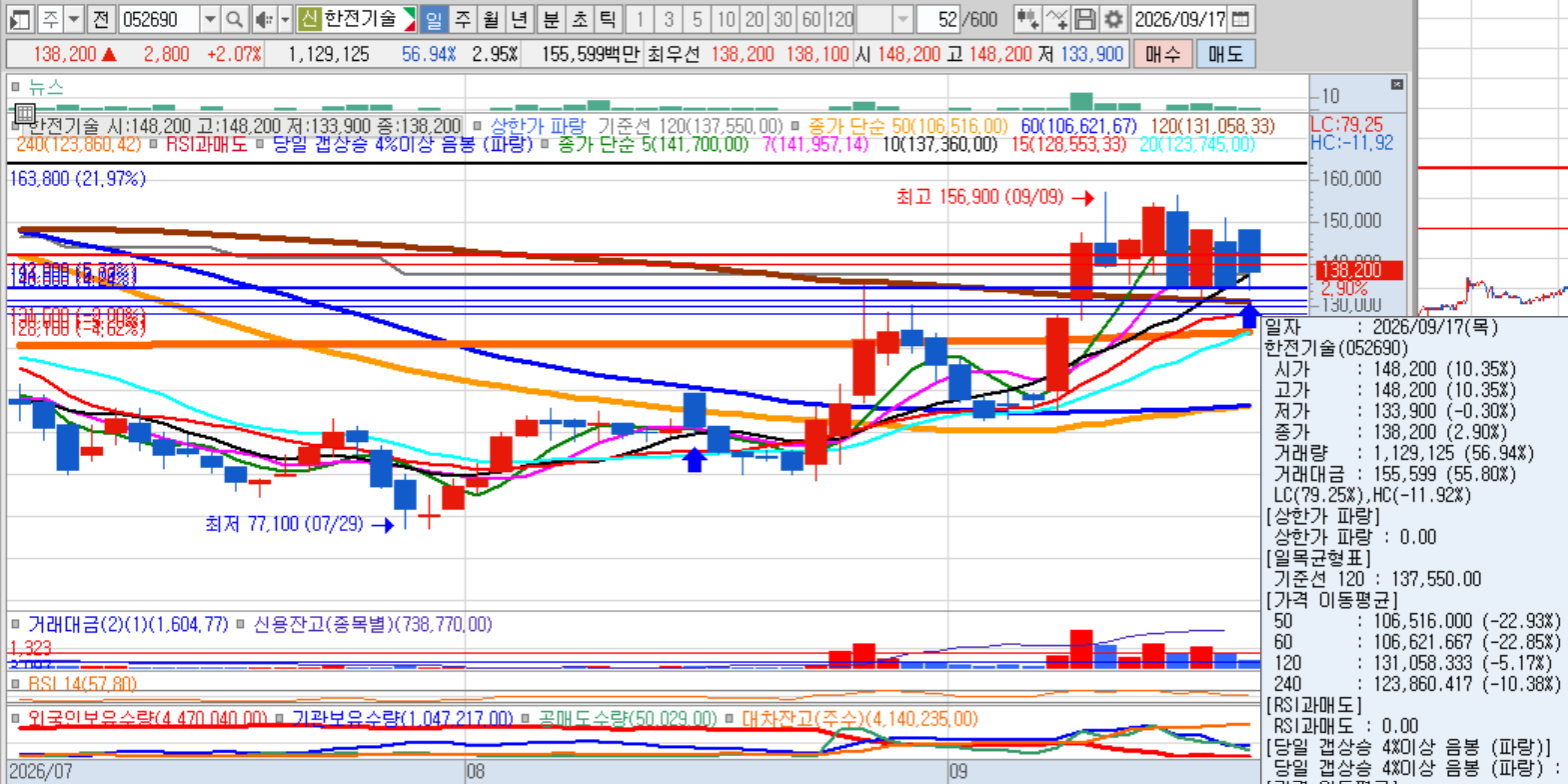The height and width of the screenshot is (784, 1568).
Task: Select the 10 interval button
Action: click(x=727, y=19)
